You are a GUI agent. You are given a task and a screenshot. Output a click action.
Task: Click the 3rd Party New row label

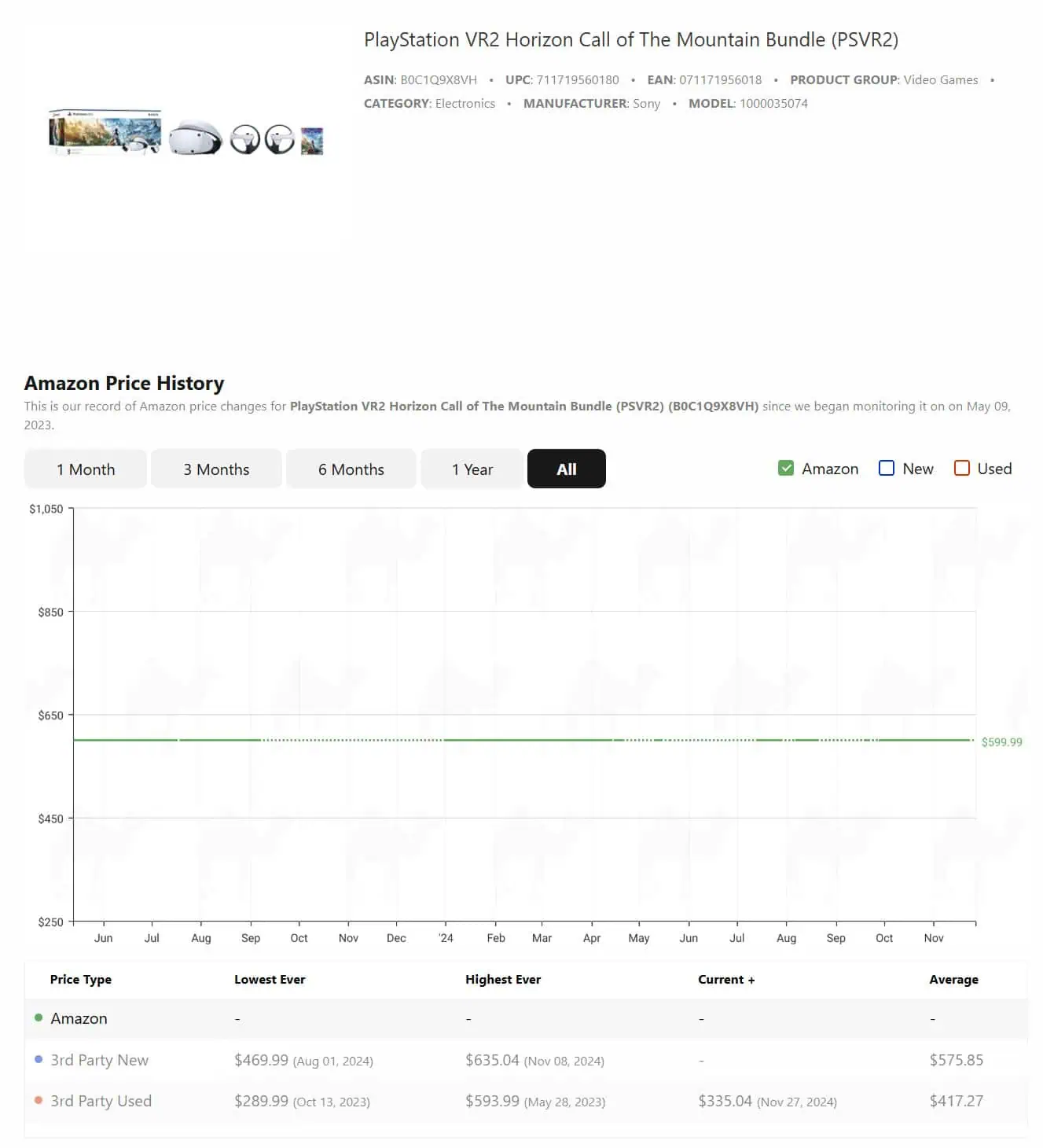tap(100, 1060)
